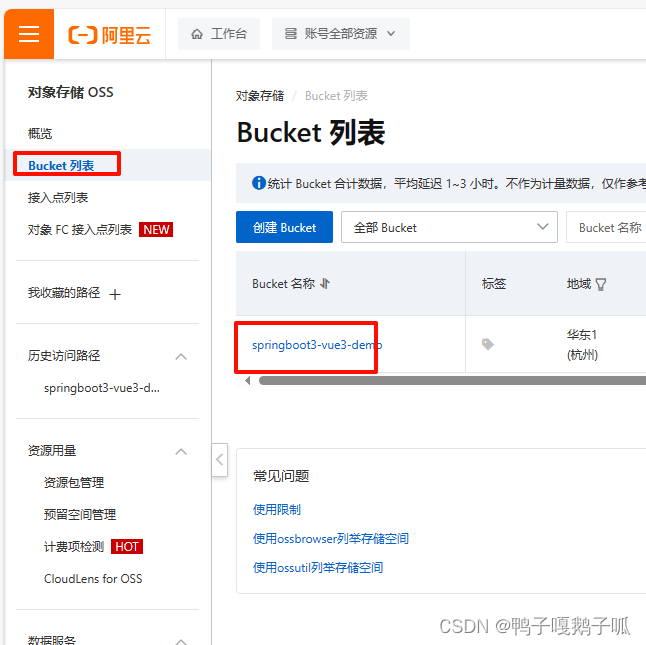Click the 对象存储 OSS sidebar title
Image resolution: width=646 pixels, height=645 pixels.
click(70, 92)
